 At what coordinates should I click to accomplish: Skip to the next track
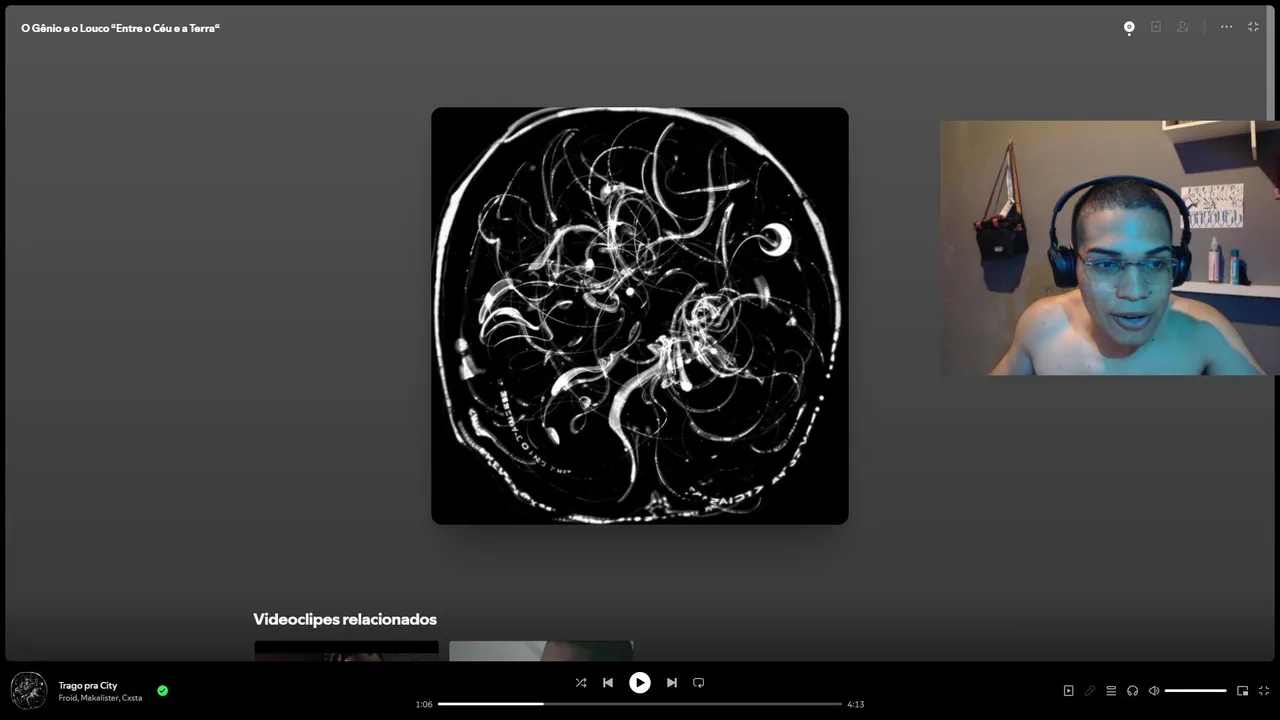[x=672, y=683]
